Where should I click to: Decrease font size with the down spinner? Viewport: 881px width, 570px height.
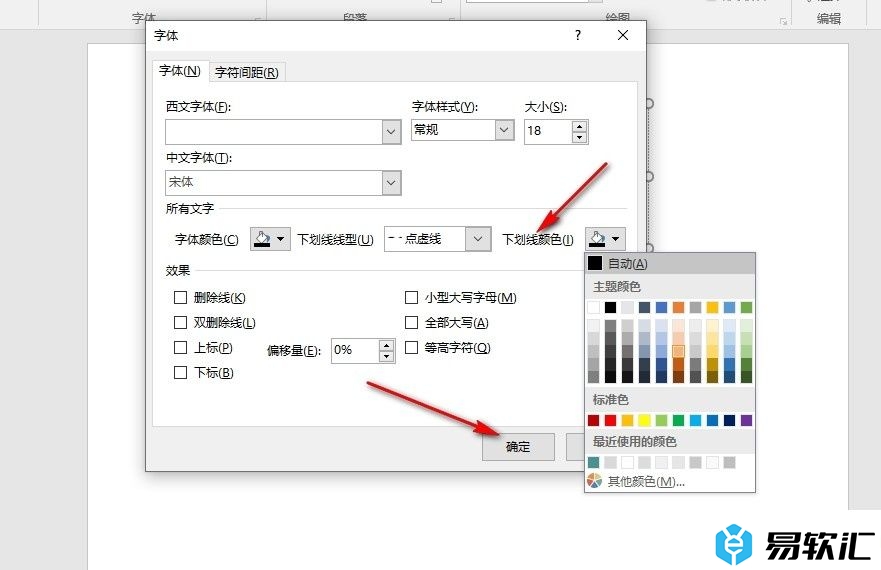pyautogui.click(x=579, y=138)
